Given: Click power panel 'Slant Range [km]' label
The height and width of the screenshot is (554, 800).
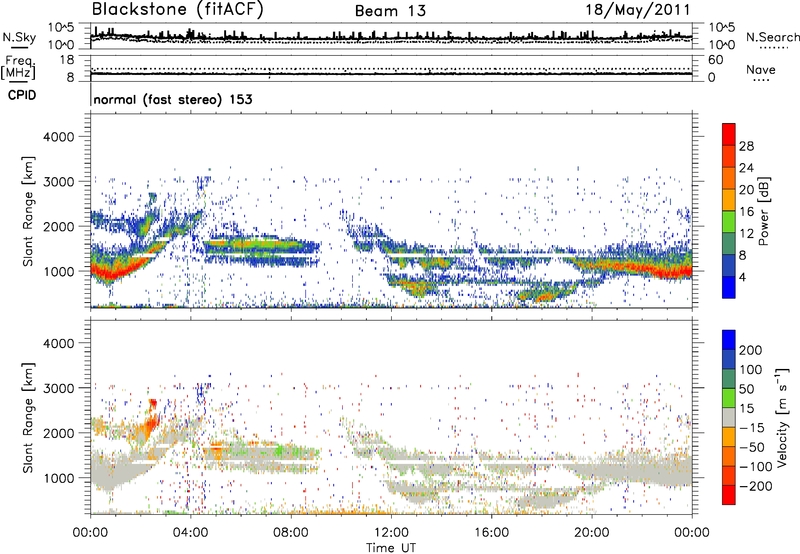Looking at the screenshot, I should pos(28,211).
